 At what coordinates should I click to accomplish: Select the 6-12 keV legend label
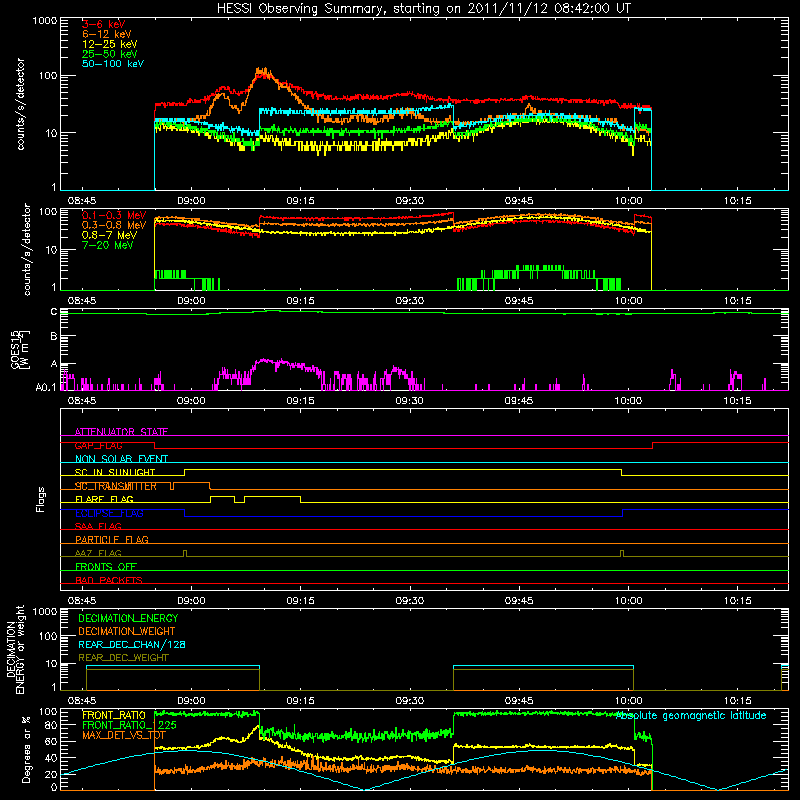click(x=107, y=34)
